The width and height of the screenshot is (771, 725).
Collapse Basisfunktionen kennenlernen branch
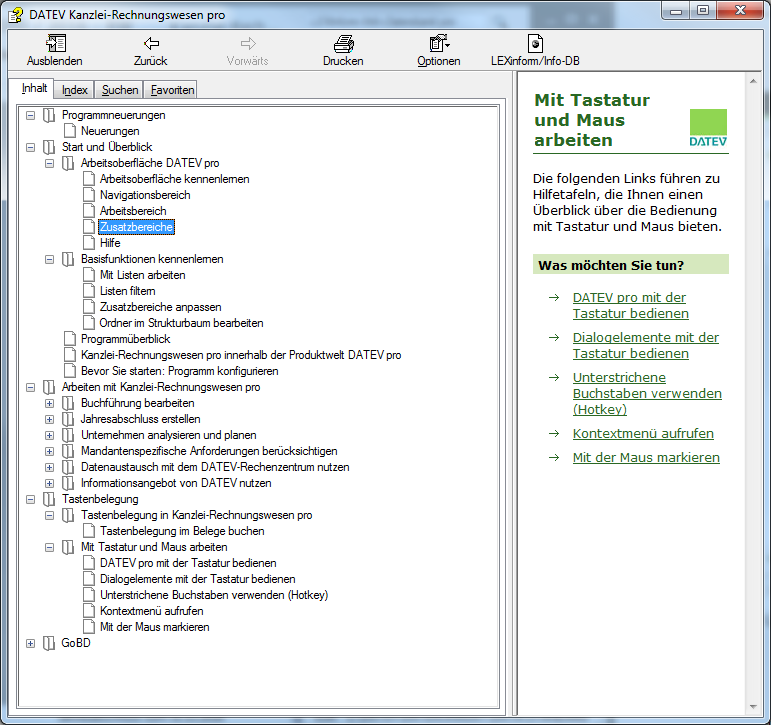50,259
